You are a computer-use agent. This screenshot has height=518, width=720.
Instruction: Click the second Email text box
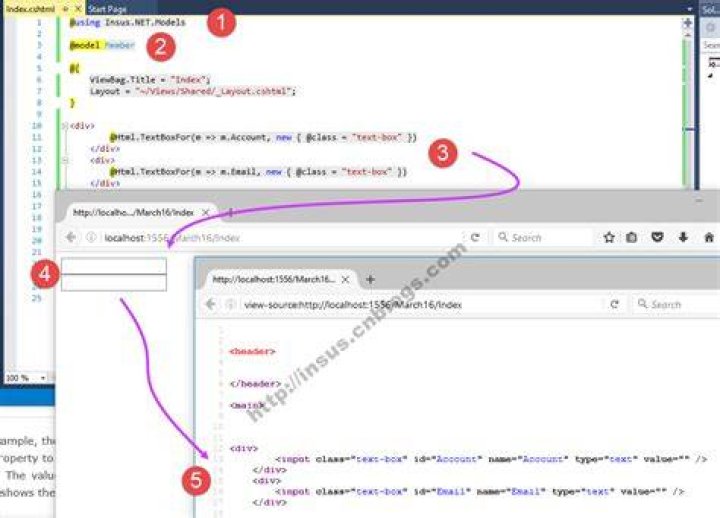pyautogui.click(x=114, y=283)
